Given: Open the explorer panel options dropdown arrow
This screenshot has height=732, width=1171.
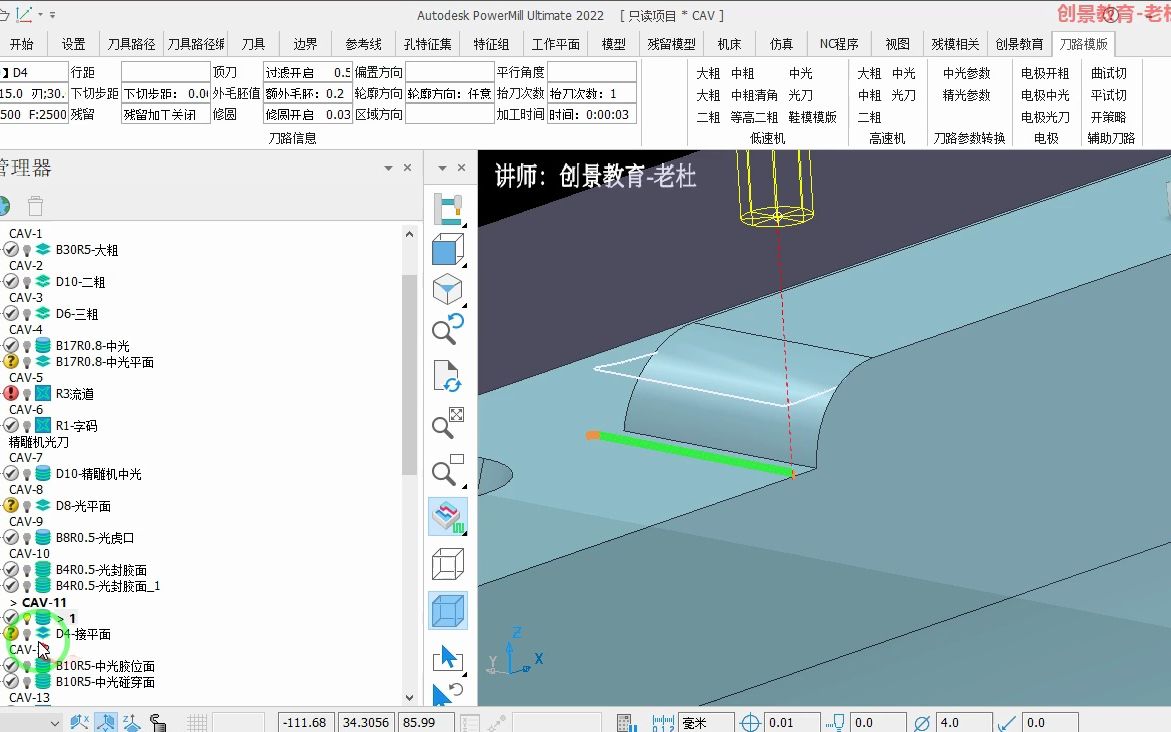Looking at the screenshot, I should tap(388, 168).
